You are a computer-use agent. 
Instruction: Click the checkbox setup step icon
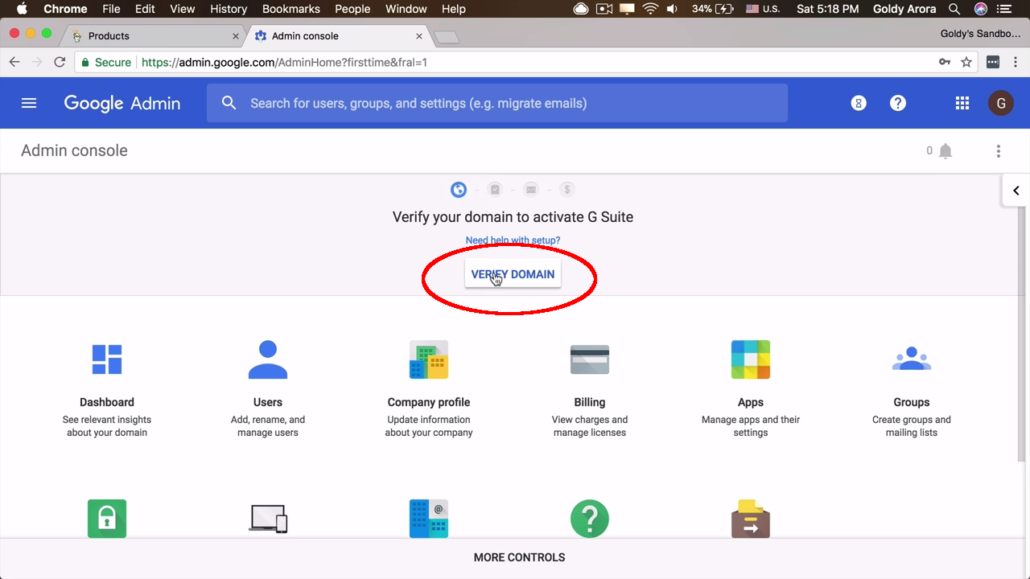495,190
